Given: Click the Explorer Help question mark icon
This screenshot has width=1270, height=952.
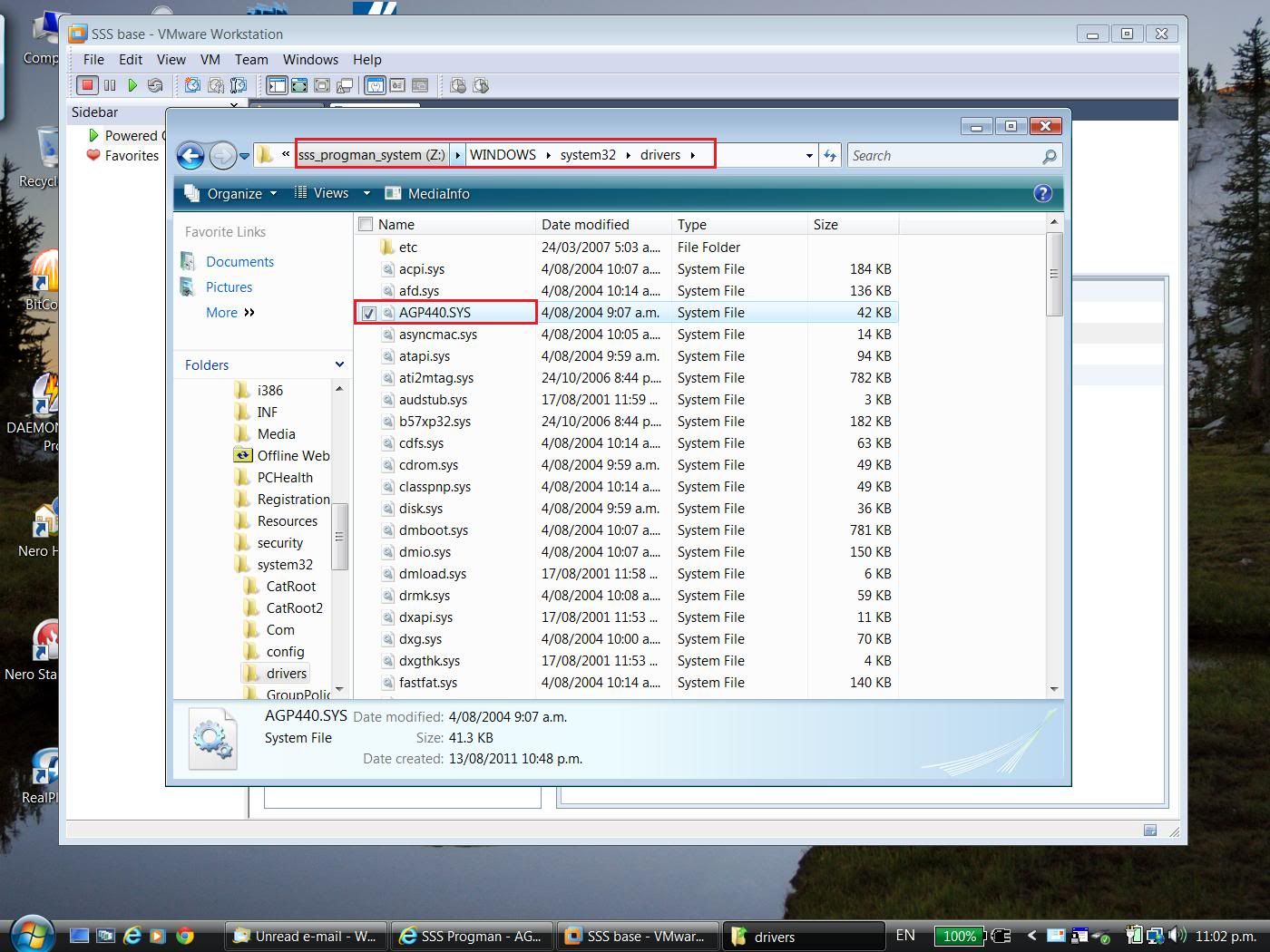Looking at the screenshot, I should click(x=1043, y=193).
